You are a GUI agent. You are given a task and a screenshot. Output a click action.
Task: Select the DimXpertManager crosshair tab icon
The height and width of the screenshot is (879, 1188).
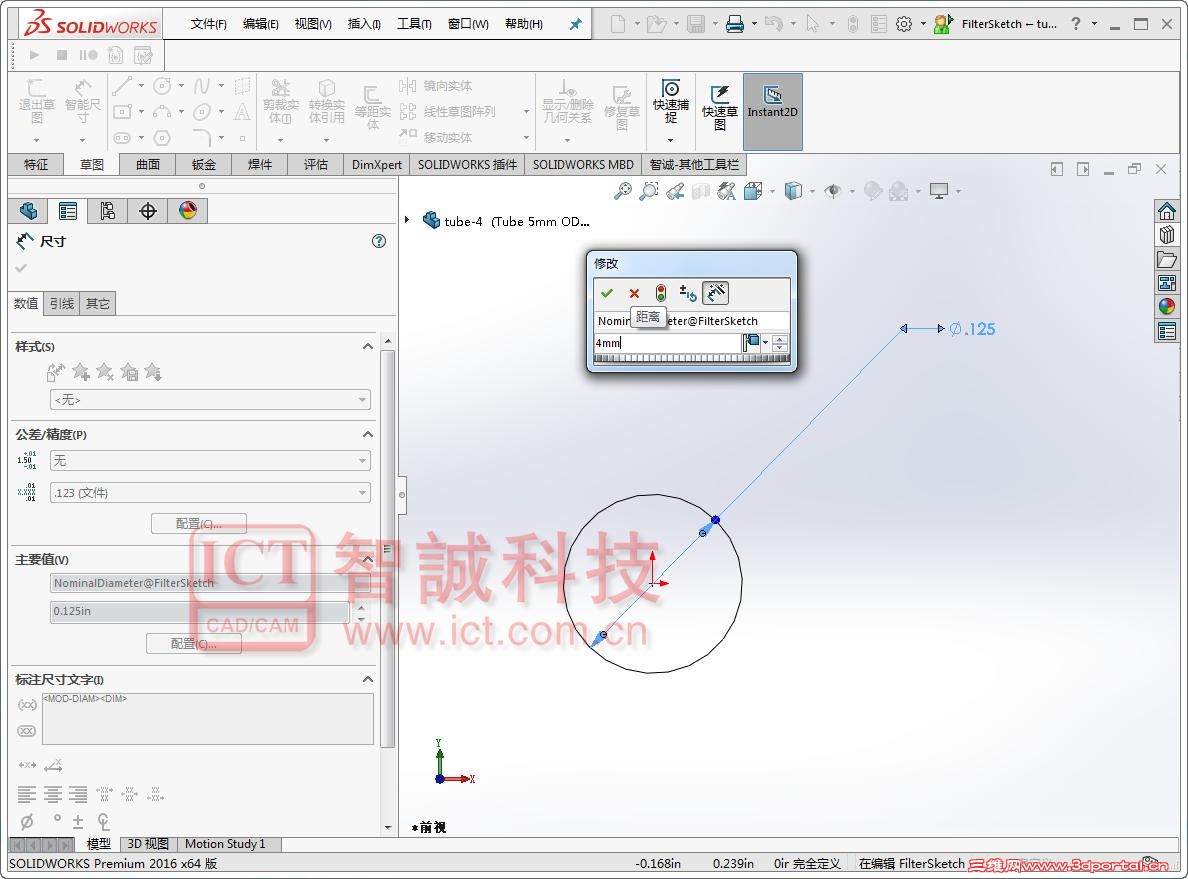tap(148, 211)
